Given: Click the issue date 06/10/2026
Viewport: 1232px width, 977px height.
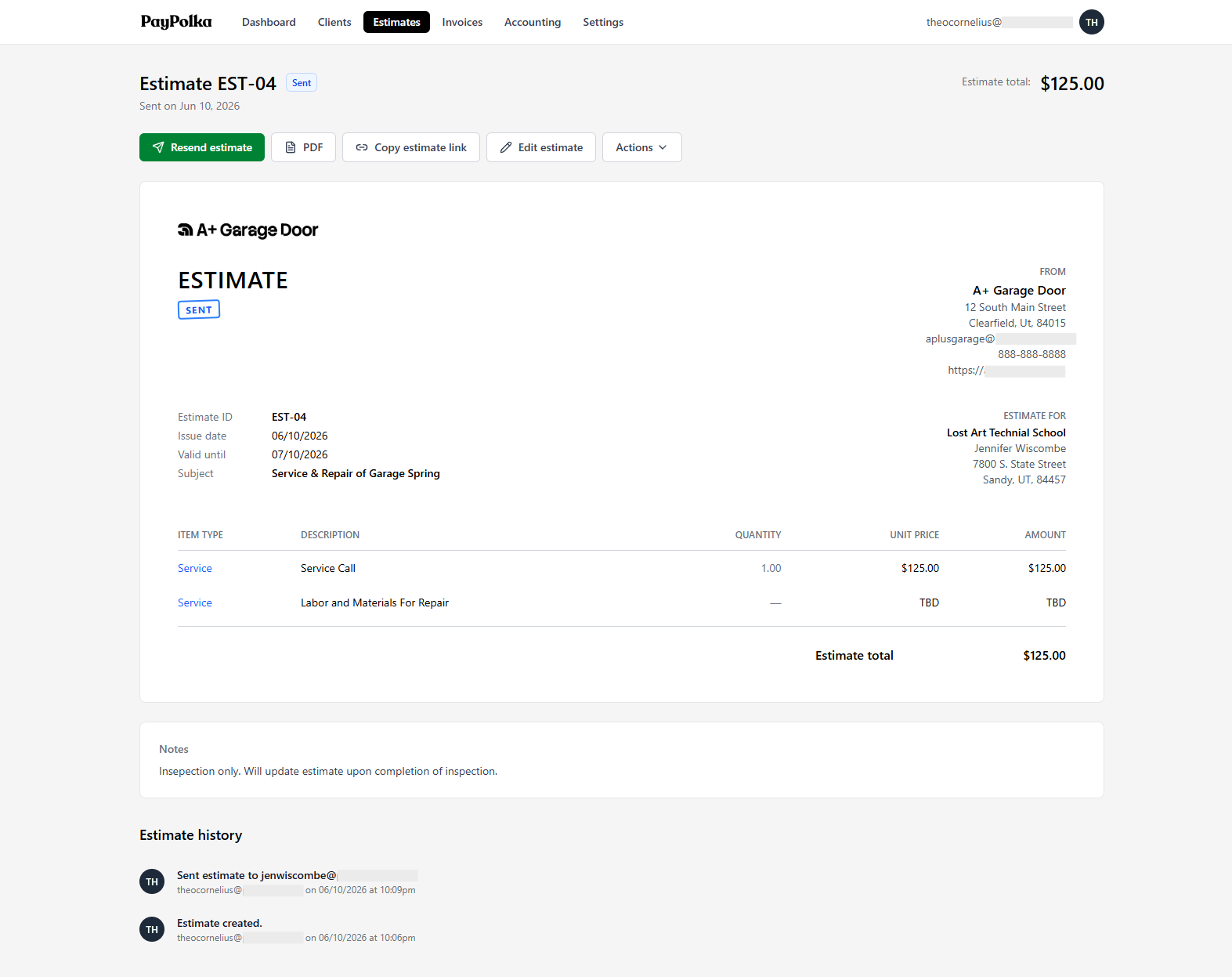Looking at the screenshot, I should tap(300, 436).
